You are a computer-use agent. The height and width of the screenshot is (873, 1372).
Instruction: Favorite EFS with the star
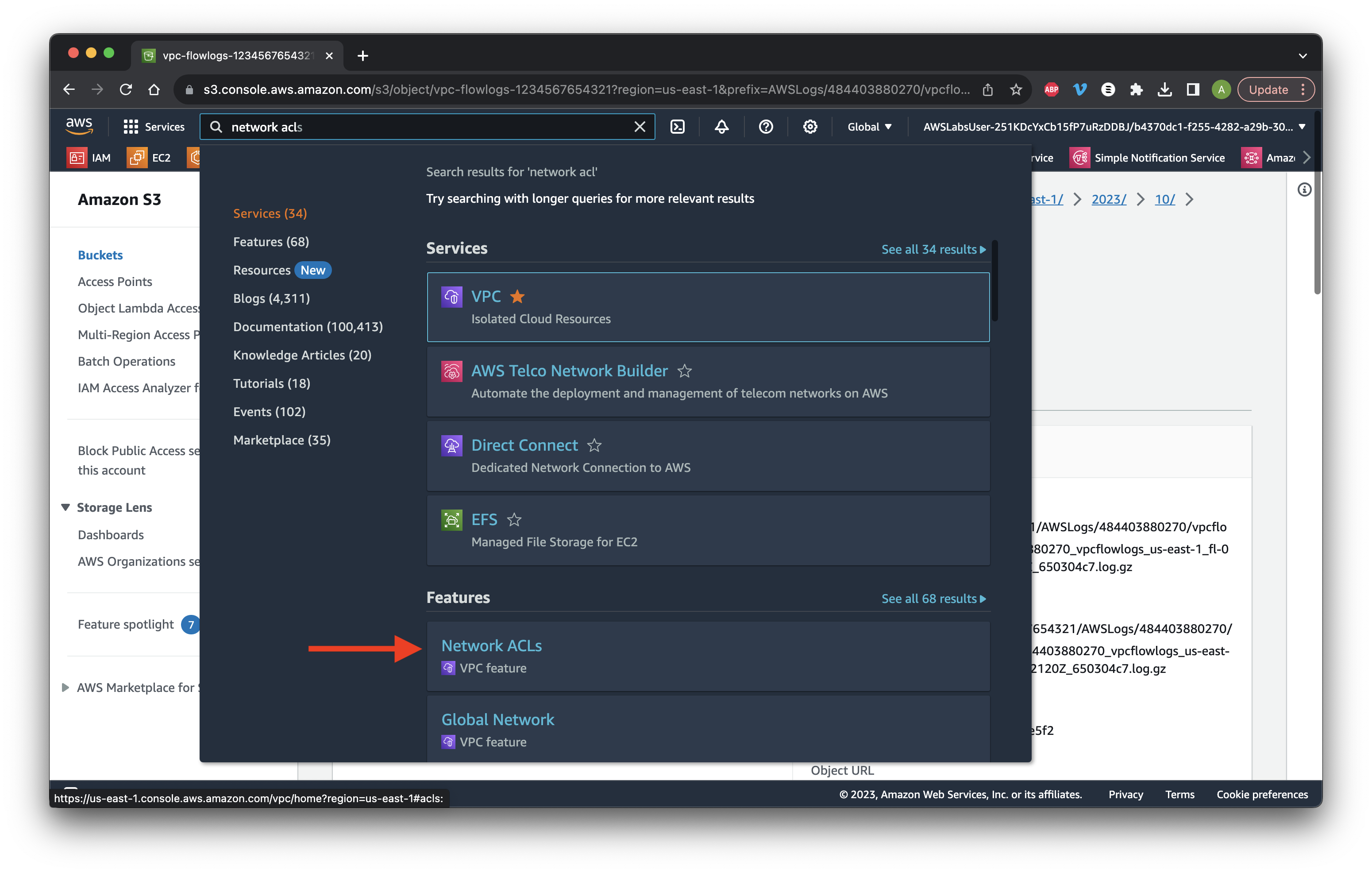[513, 520]
